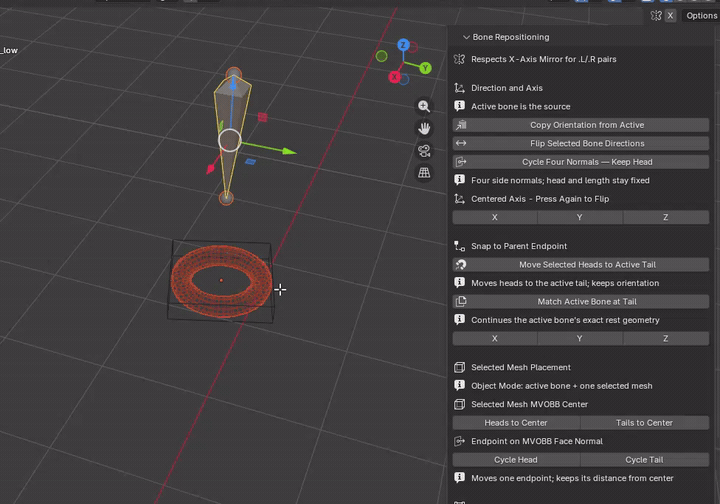Click the Selected Mesh MVOBB Center icon
Screen dimensions: 720x504
(x=459, y=404)
